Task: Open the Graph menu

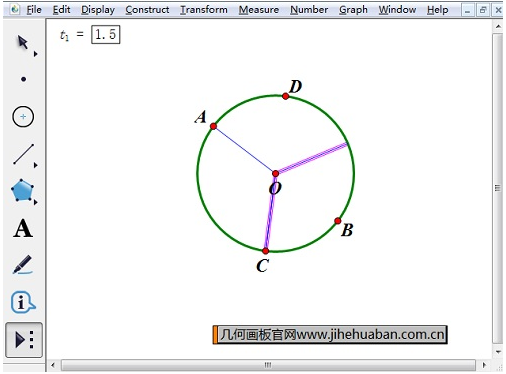Action: pyautogui.click(x=353, y=10)
